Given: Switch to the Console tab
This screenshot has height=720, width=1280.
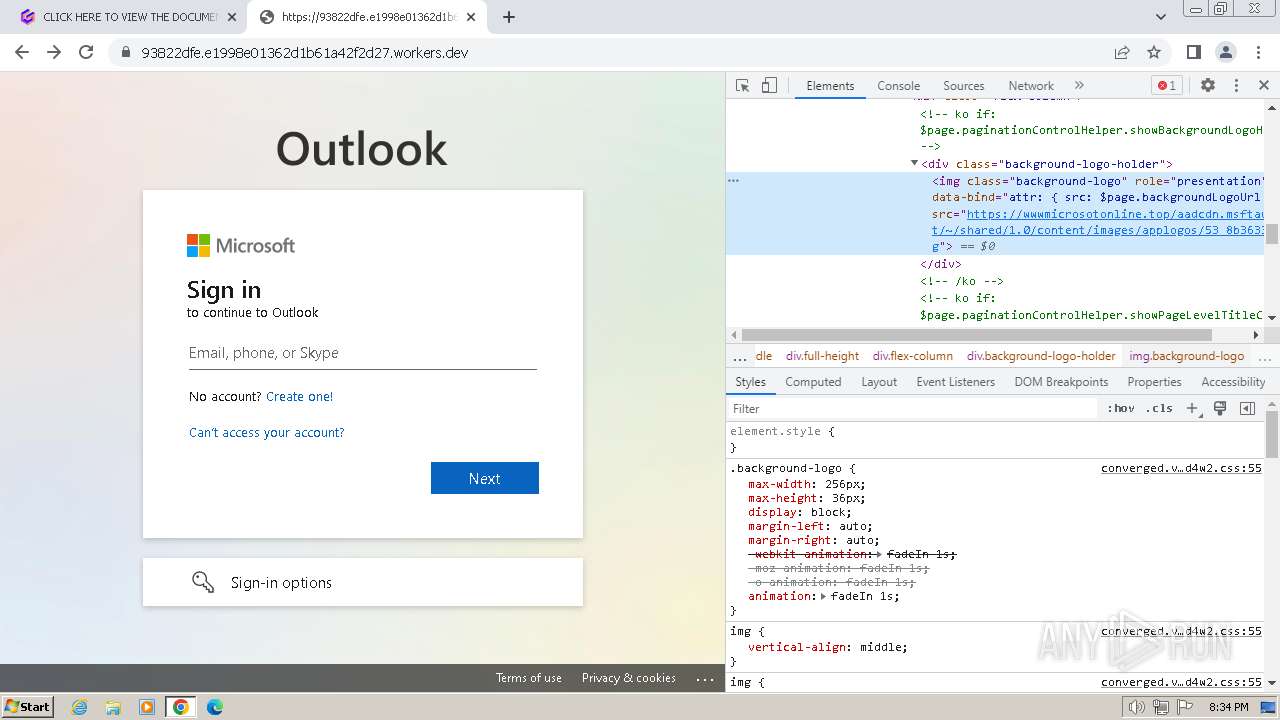Looking at the screenshot, I should tap(898, 86).
